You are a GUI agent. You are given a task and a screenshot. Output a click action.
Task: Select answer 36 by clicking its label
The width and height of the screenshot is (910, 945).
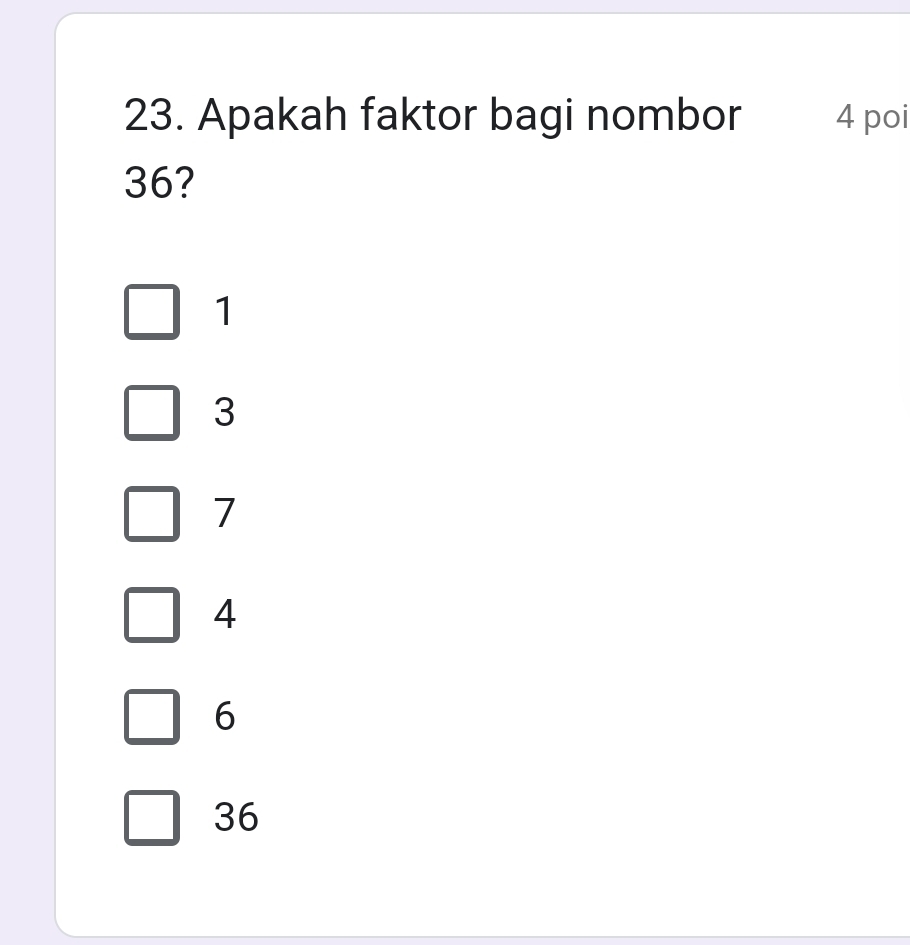click(235, 817)
